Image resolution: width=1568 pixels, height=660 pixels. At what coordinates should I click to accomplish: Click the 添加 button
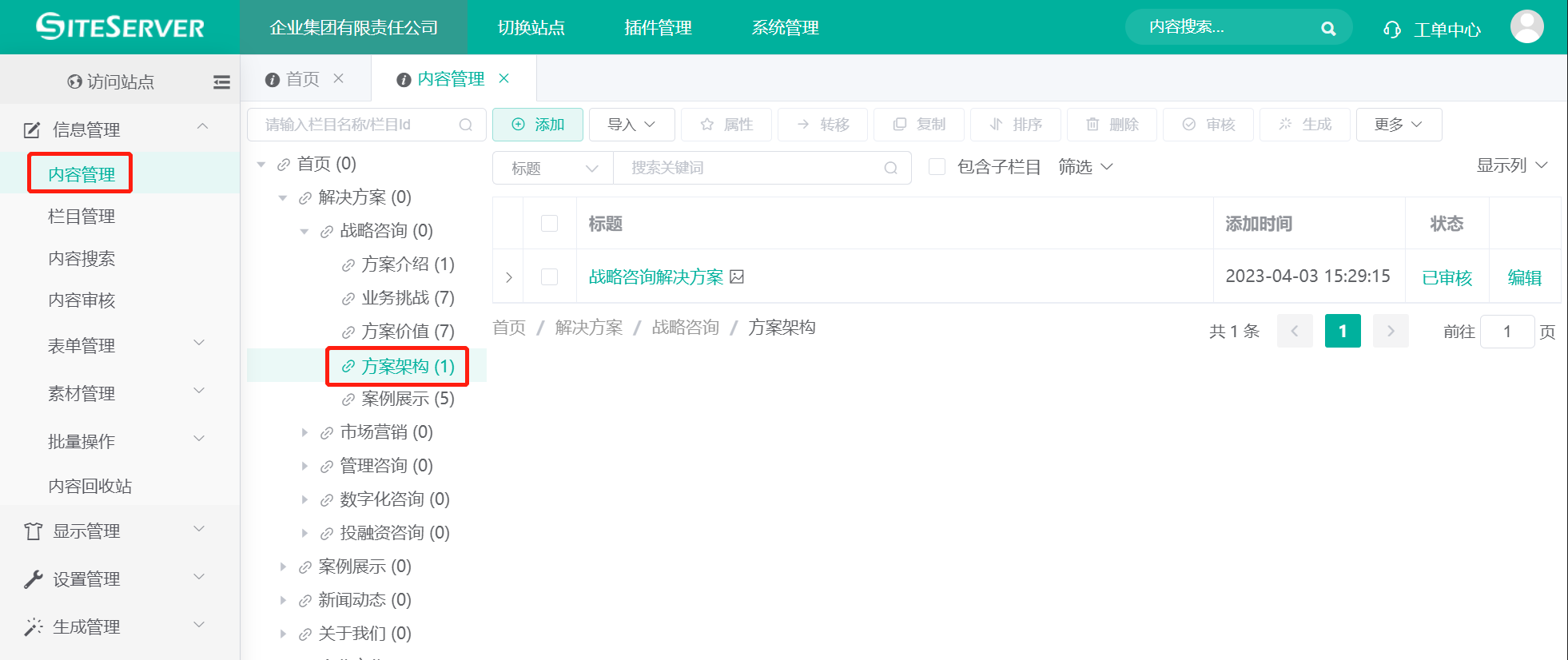point(538,125)
